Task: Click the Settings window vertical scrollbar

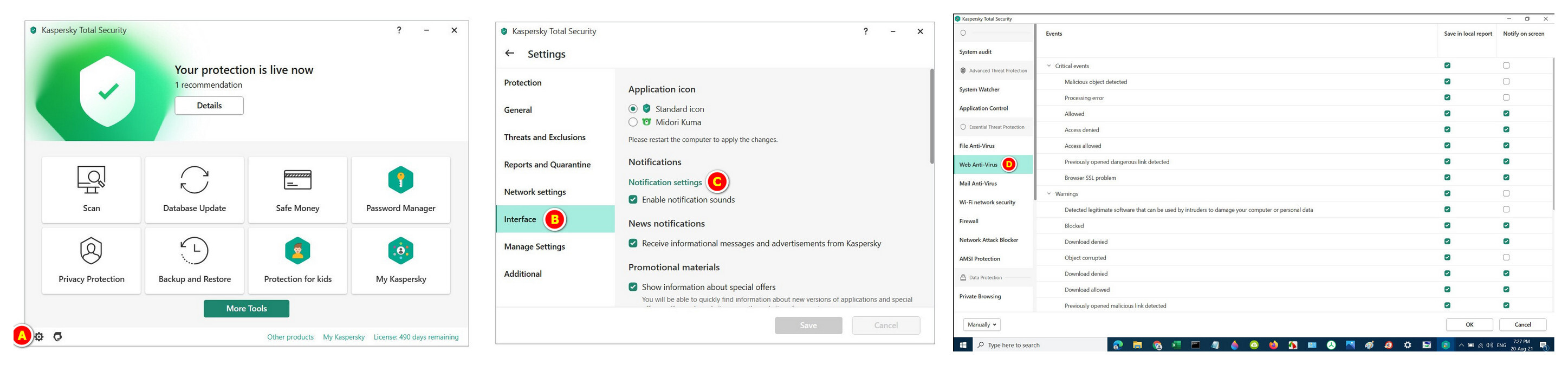Action: click(931, 116)
